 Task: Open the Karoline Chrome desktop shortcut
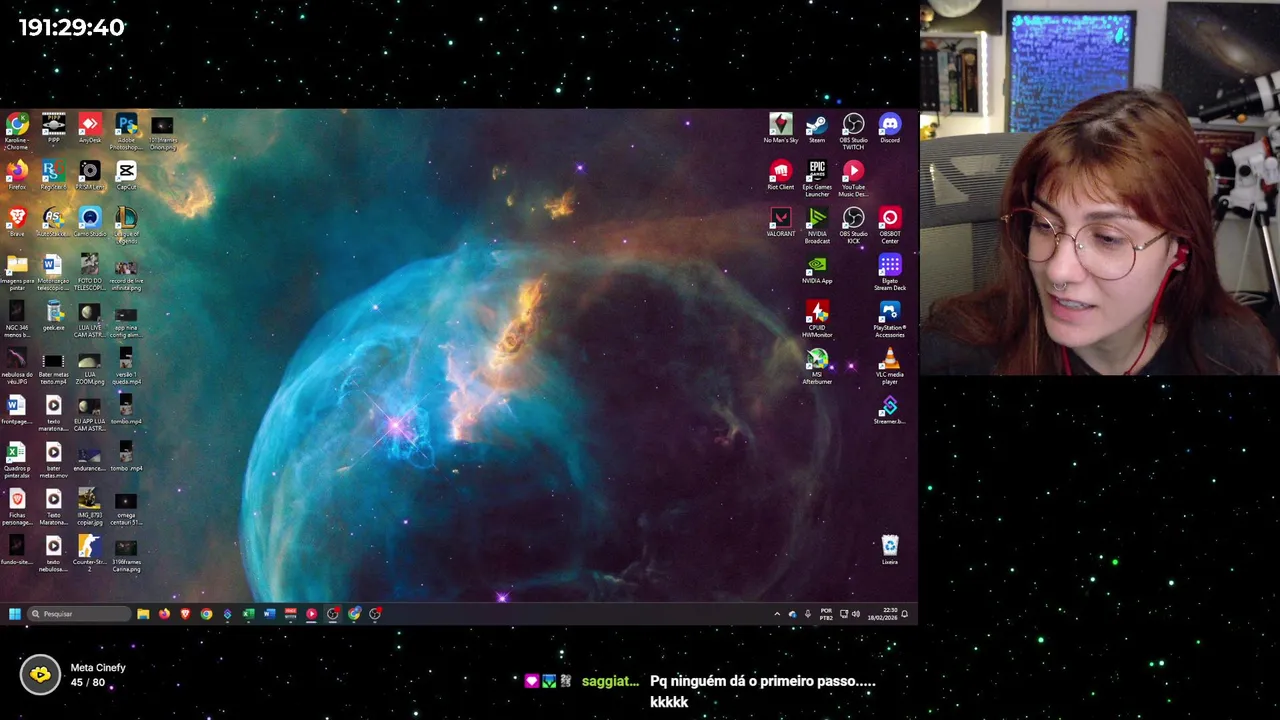17,130
